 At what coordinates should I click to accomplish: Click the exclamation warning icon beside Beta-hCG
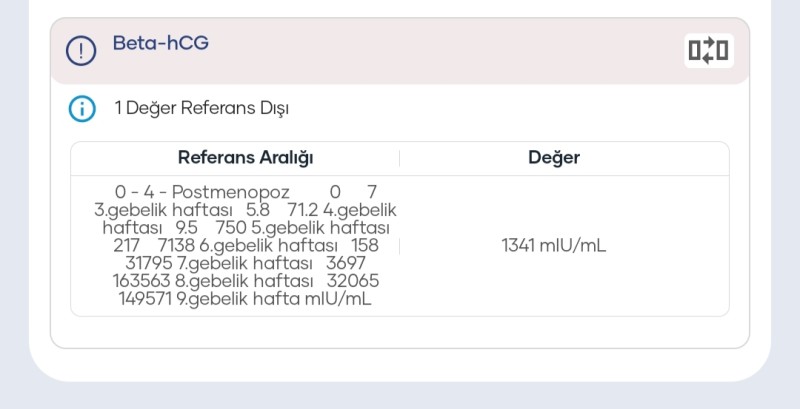81,50
